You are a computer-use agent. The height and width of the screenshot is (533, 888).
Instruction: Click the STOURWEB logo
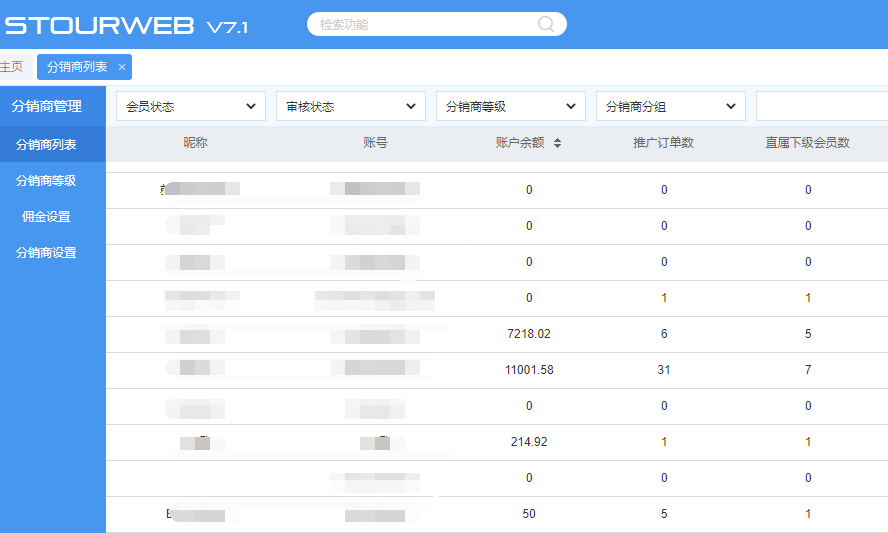tap(100, 26)
